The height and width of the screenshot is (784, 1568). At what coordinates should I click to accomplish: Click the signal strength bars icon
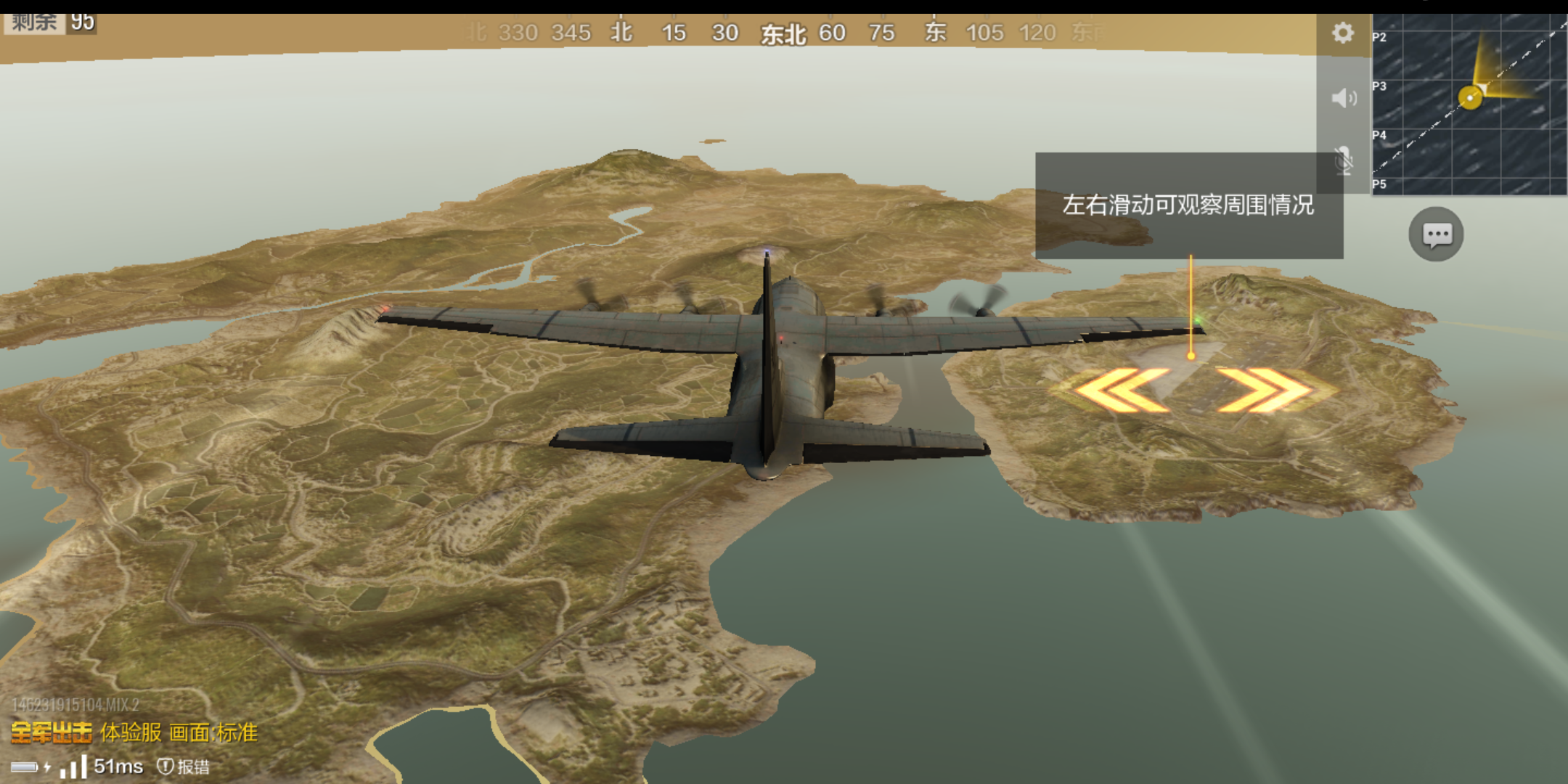point(73,767)
